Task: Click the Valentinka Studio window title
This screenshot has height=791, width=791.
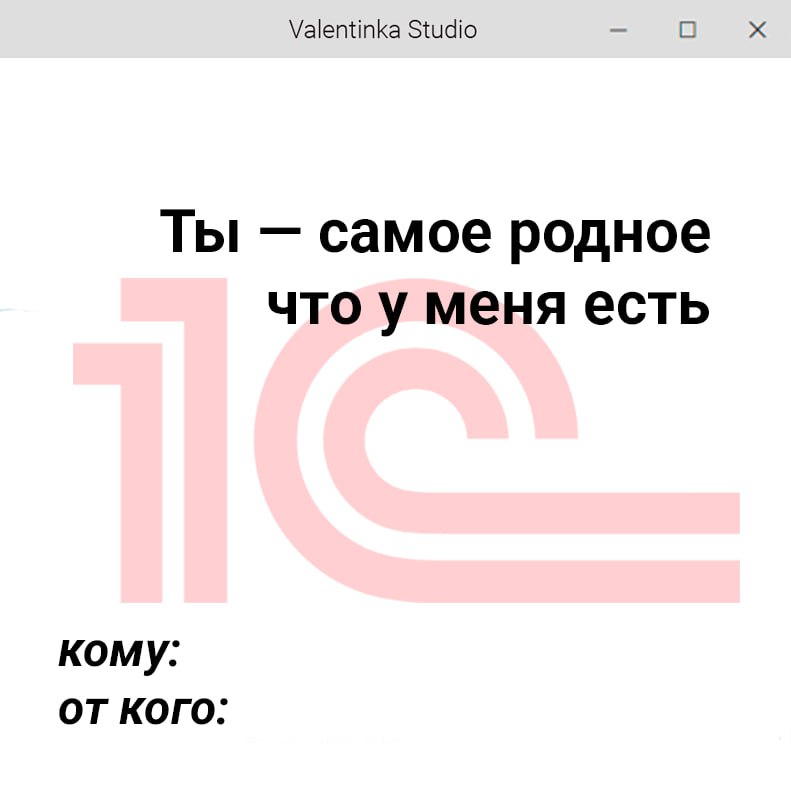Action: pos(383,30)
